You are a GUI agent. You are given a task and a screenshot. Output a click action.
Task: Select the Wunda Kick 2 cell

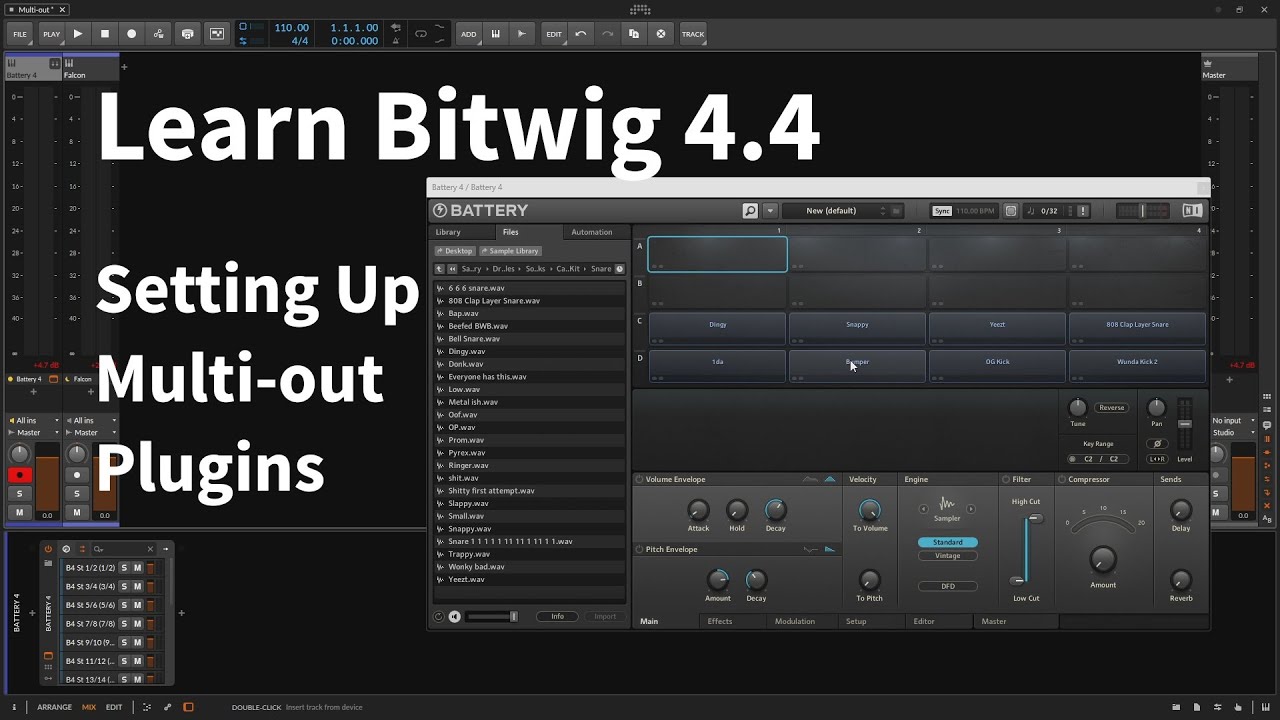tap(1137, 366)
